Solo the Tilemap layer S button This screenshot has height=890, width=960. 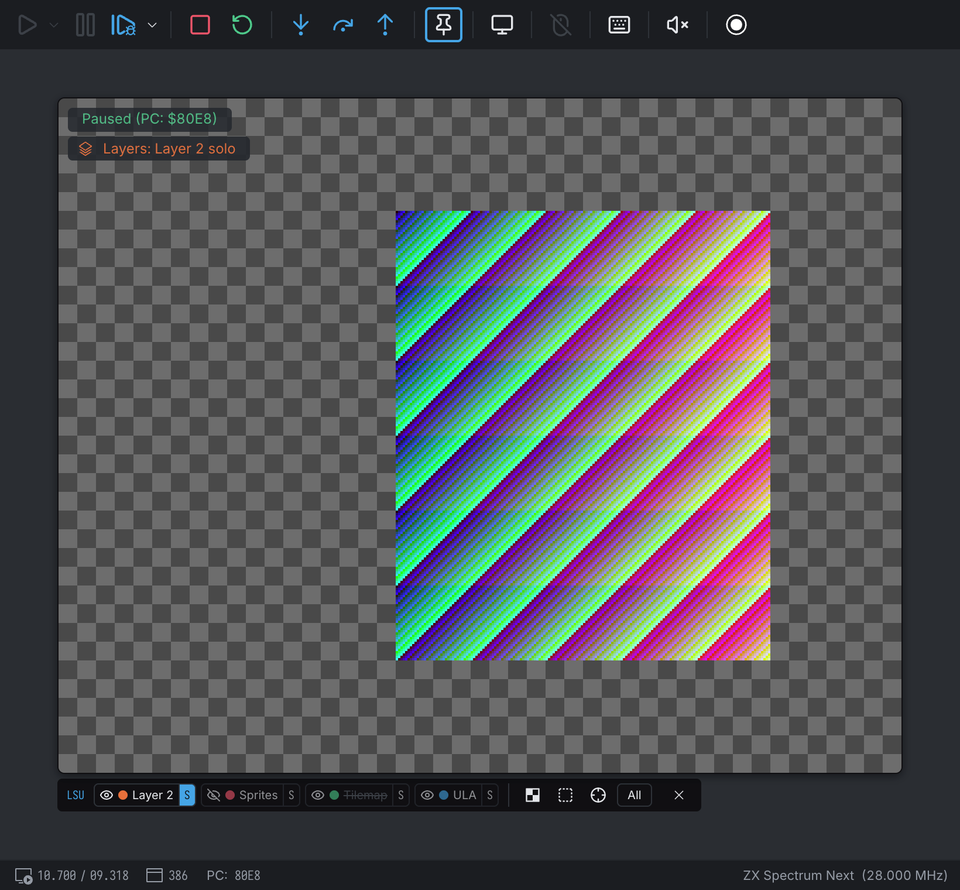coord(401,795)
